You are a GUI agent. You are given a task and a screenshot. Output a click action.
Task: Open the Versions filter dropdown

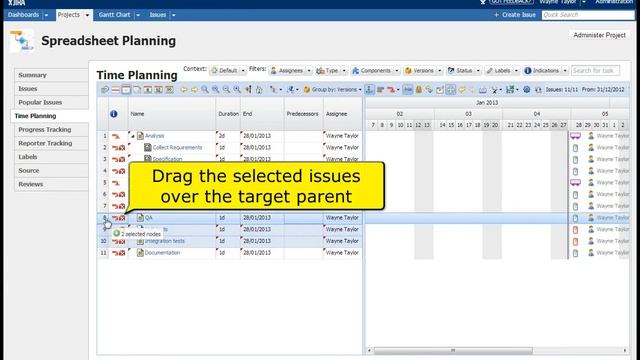coord(423,70)
